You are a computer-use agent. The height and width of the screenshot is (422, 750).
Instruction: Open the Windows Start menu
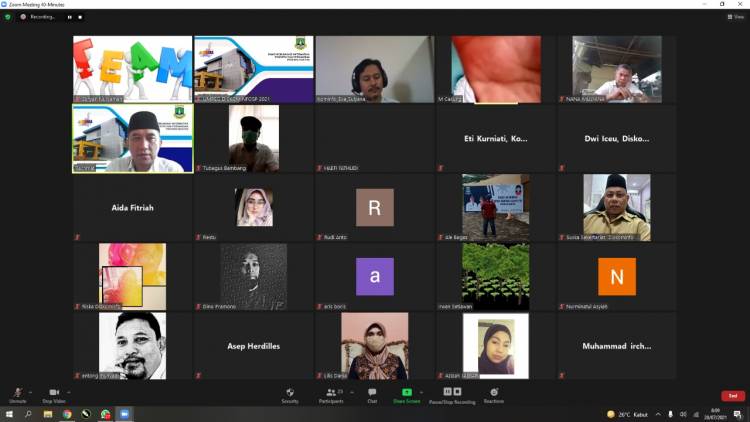(x=9, y=414)
